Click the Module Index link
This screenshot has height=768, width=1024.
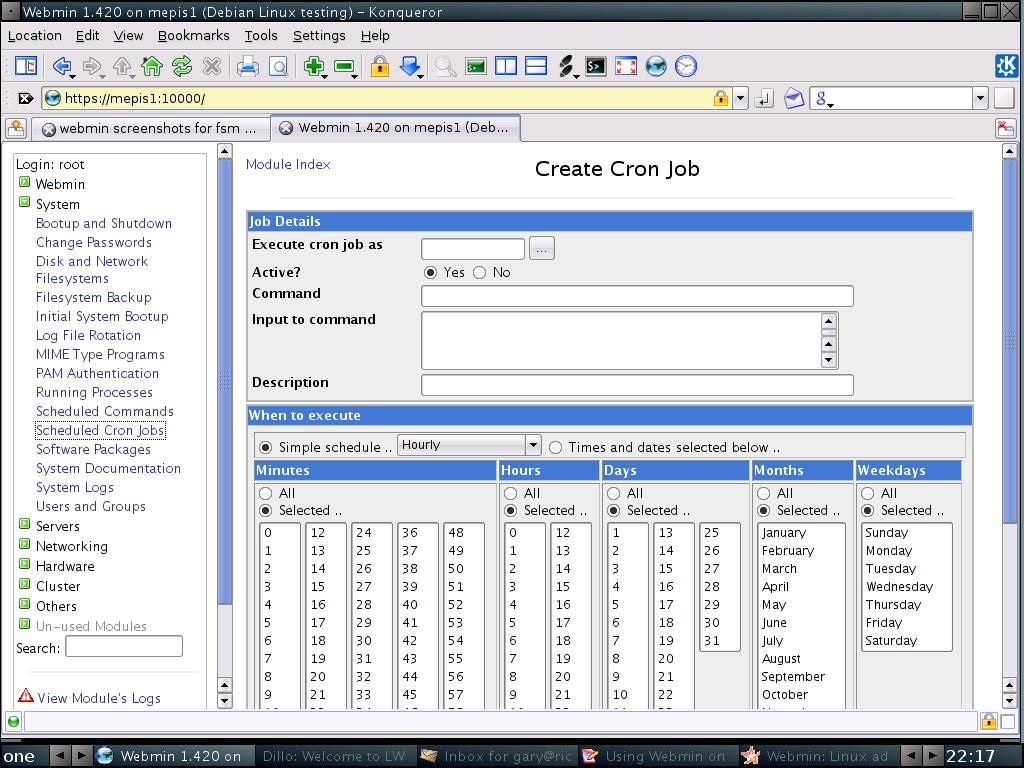(x=288, y=165)
